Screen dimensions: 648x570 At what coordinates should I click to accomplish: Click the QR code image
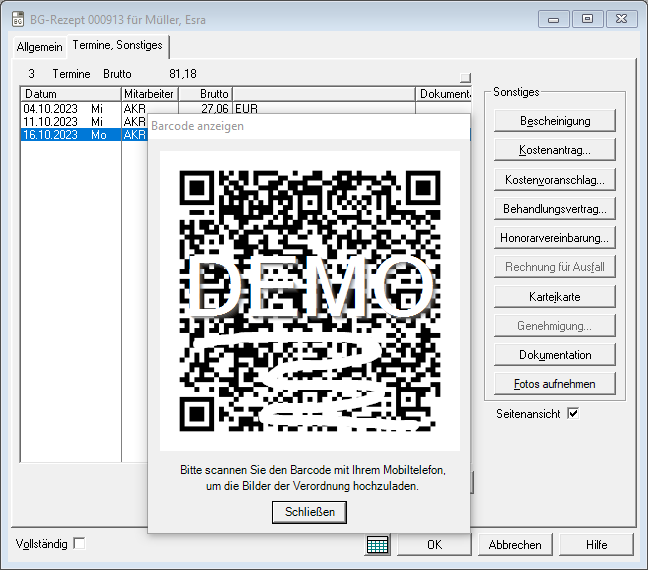[x=310, y=301]
